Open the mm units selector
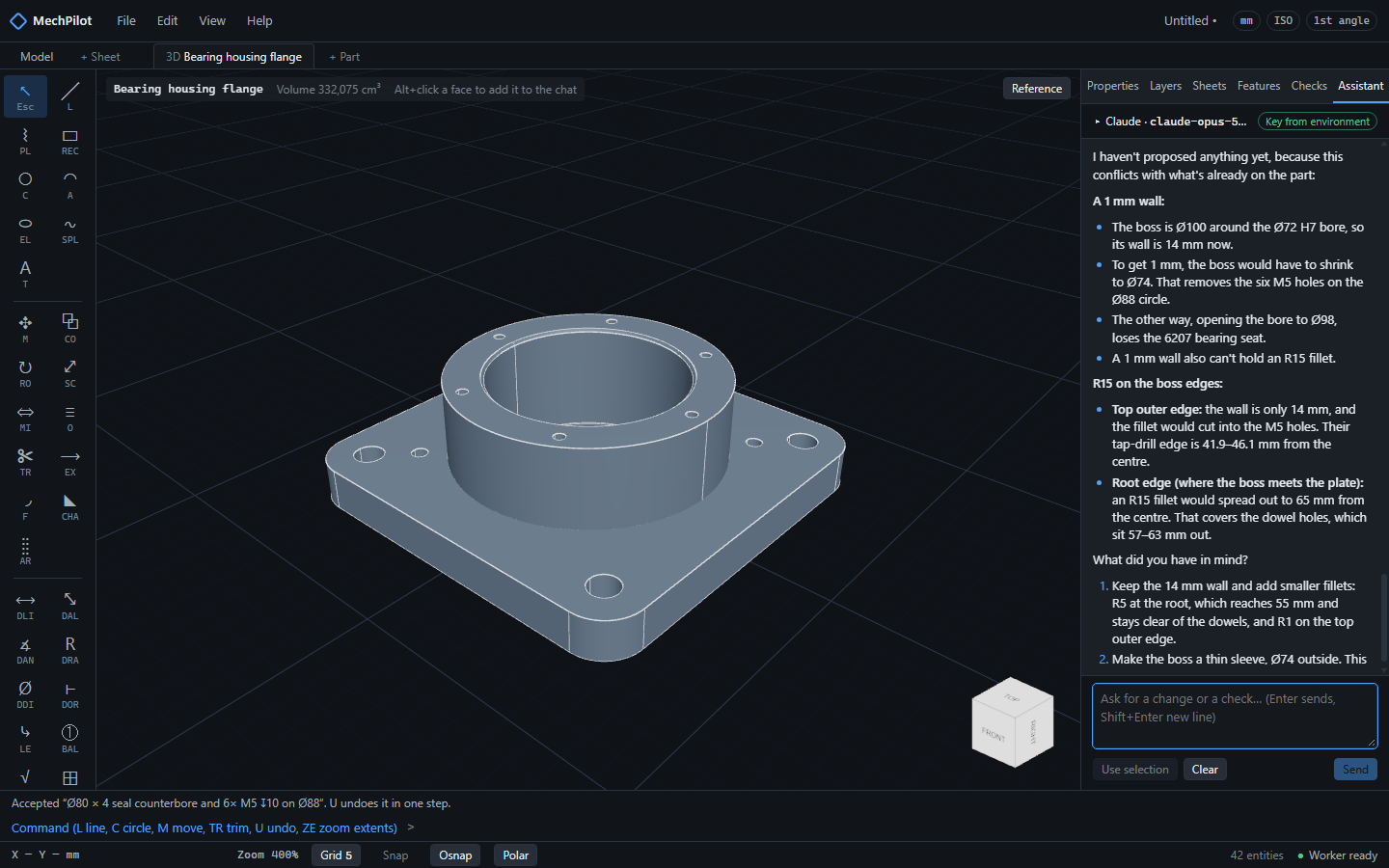The height and width of the screenshot is (868, 1389). [x=1246, y=20]
